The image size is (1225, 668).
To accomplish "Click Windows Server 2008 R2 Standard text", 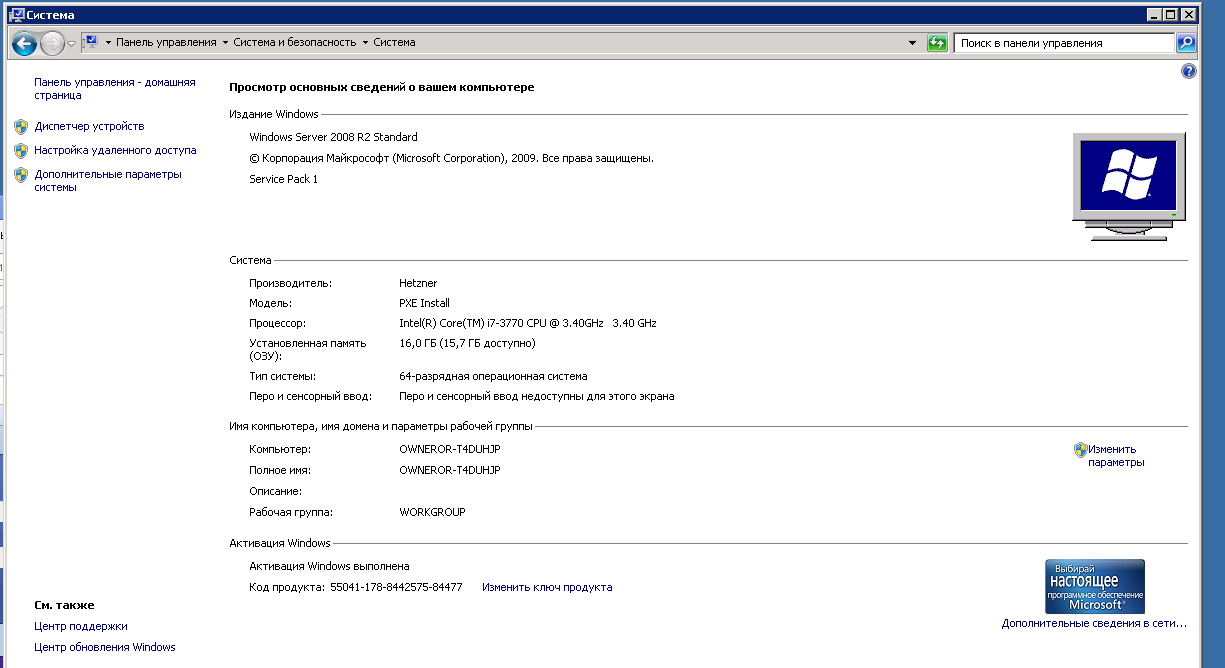I will [x=333, y=137].
